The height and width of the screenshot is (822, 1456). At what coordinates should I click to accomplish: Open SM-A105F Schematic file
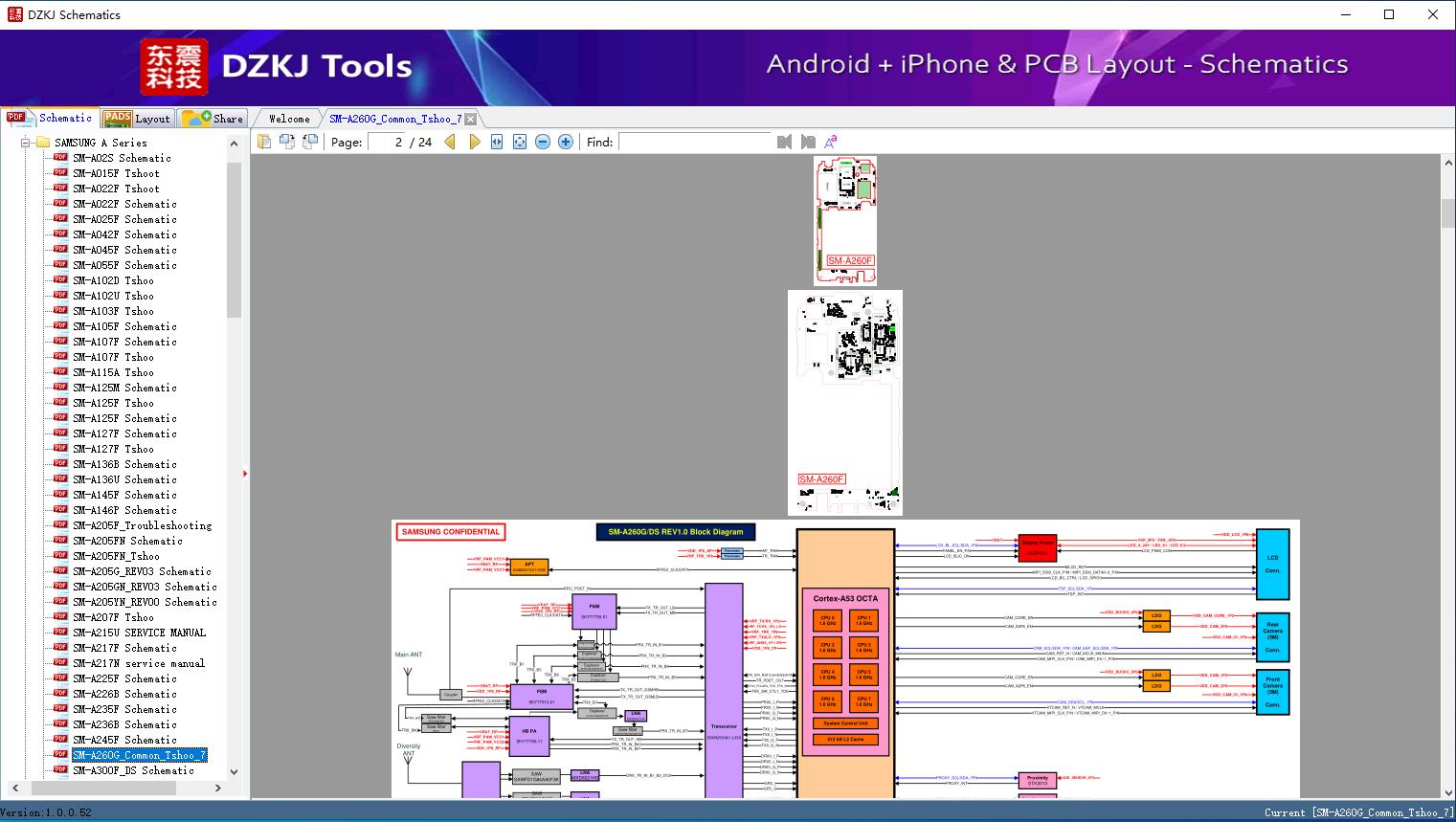coord(124,326)
